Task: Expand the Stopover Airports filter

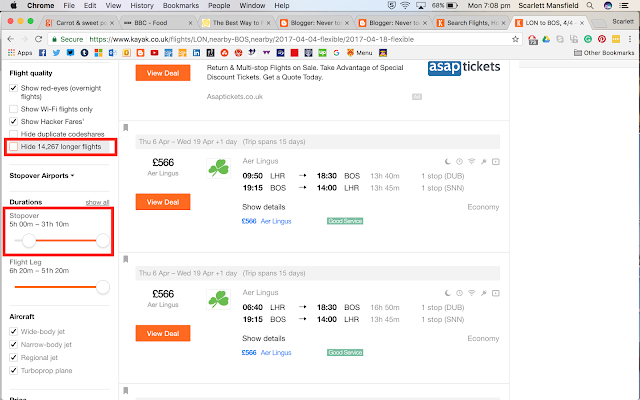Action: [x=42, y=176]
